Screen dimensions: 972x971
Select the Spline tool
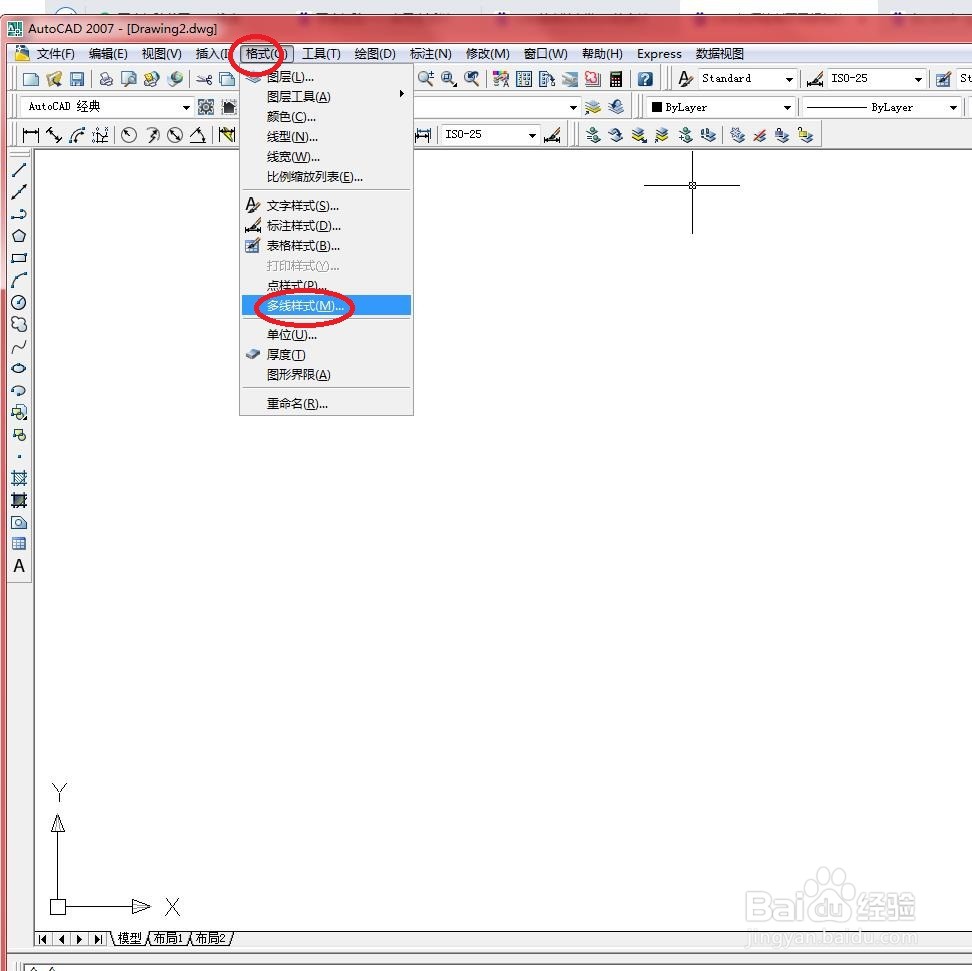(x=19, y=347)
